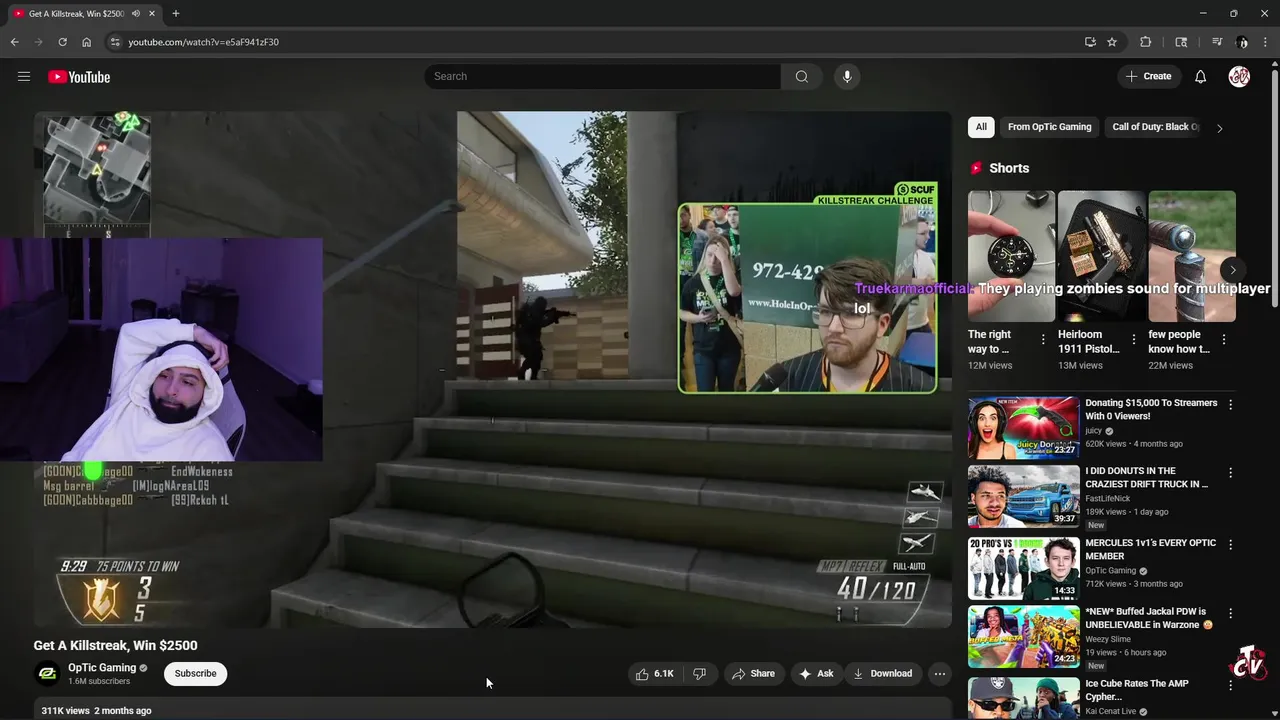Expand description at 311K views text
Image resolution: width=1280 pixels, height=720 pixels.
(96, 710)
